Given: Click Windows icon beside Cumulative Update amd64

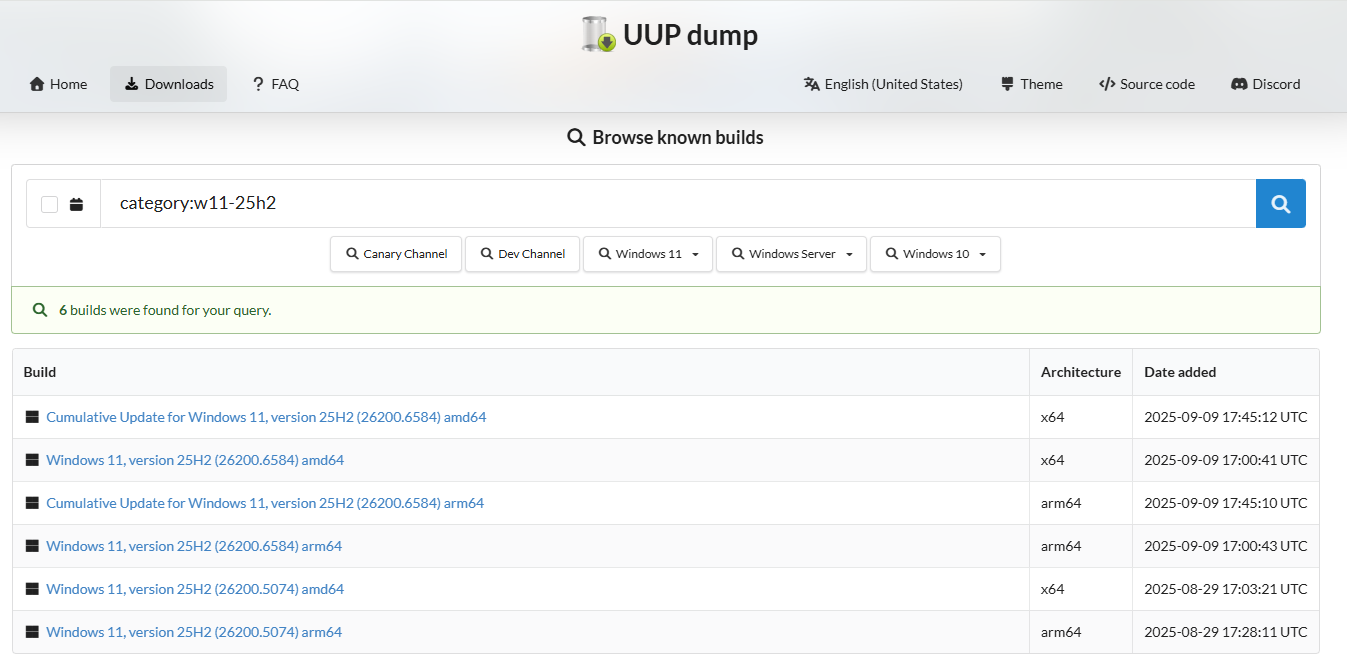Looking at the screenshot, I should click(32, 417).
